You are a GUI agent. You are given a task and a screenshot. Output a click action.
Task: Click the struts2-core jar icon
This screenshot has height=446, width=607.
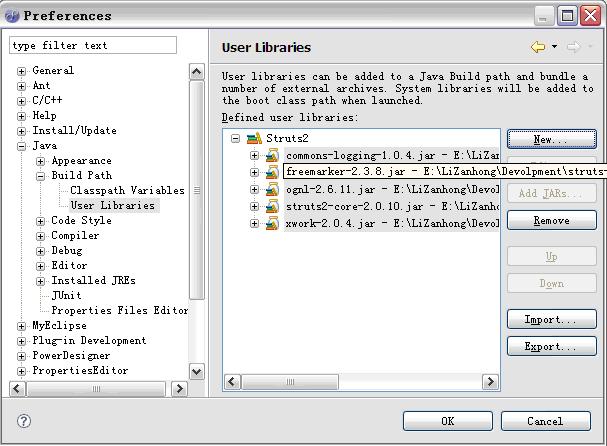pos(273,206)
